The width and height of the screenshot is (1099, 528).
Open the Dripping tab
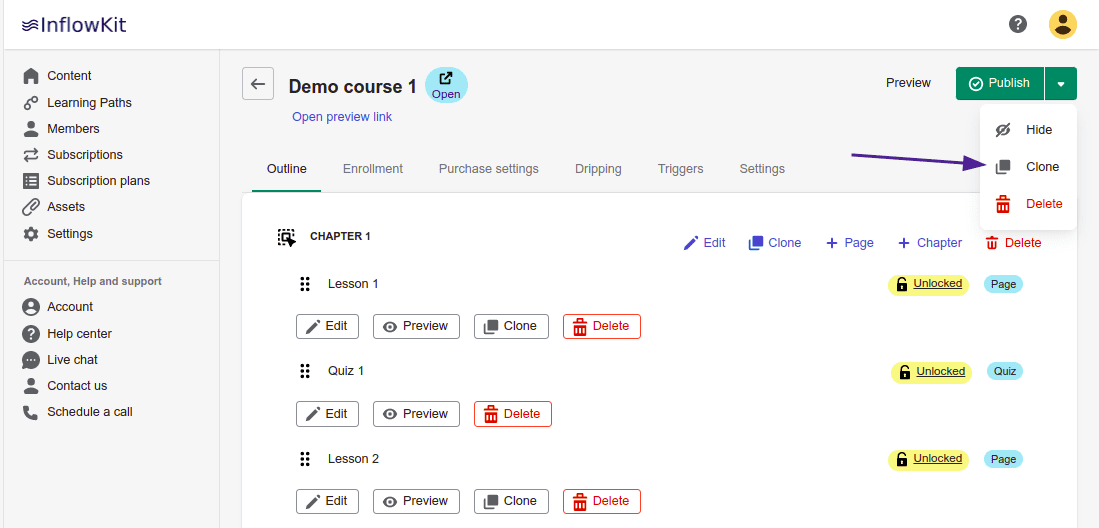598,169
